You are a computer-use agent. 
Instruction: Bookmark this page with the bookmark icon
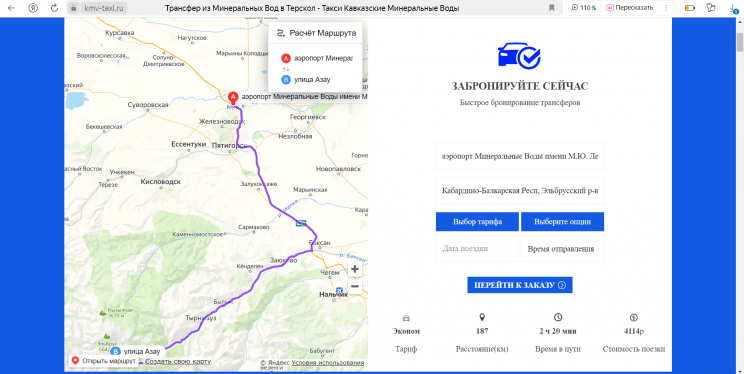pyautogui.click(x=551, y=8)
